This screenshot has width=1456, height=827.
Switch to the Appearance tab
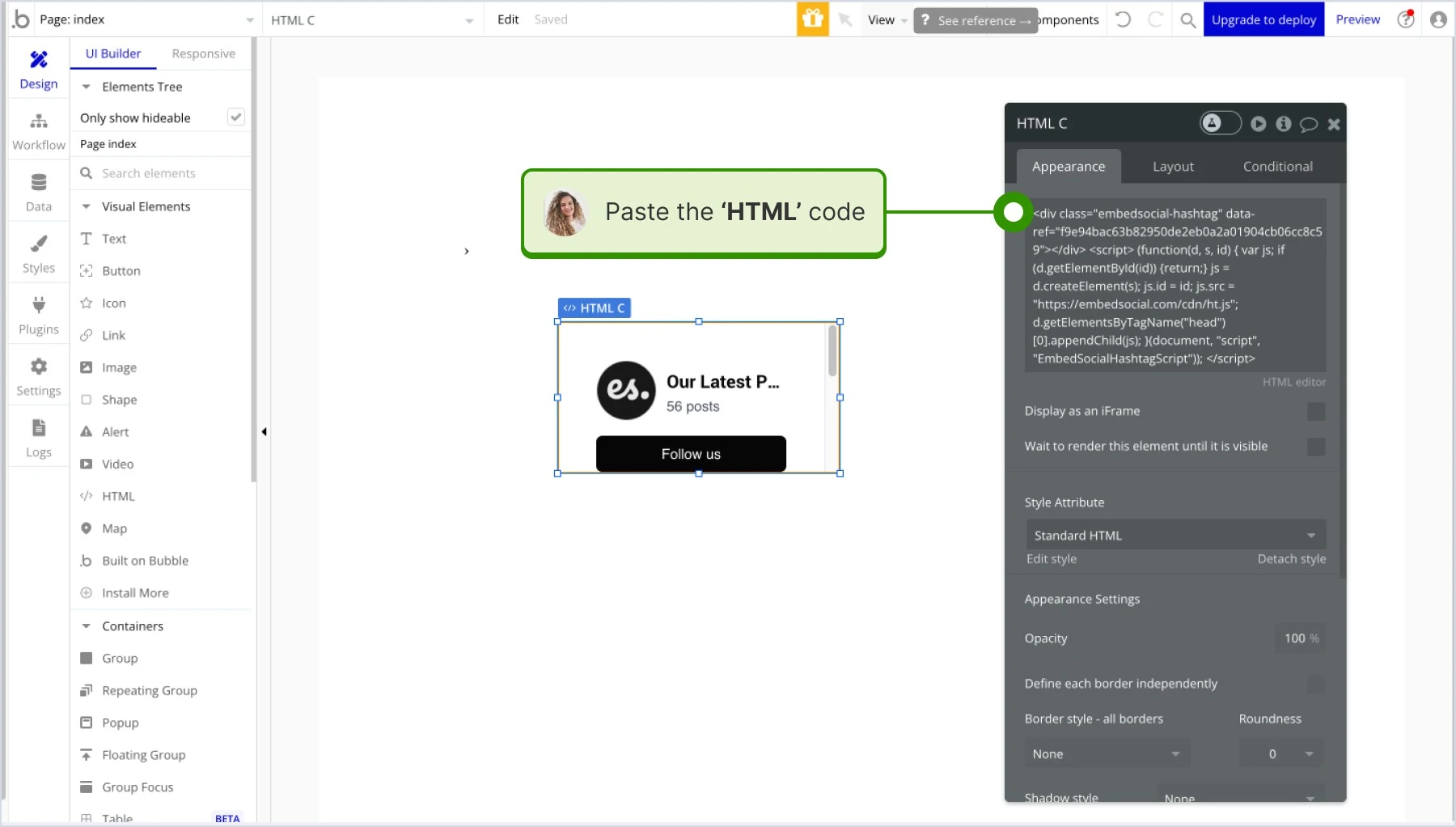[x=1069, y=166]
